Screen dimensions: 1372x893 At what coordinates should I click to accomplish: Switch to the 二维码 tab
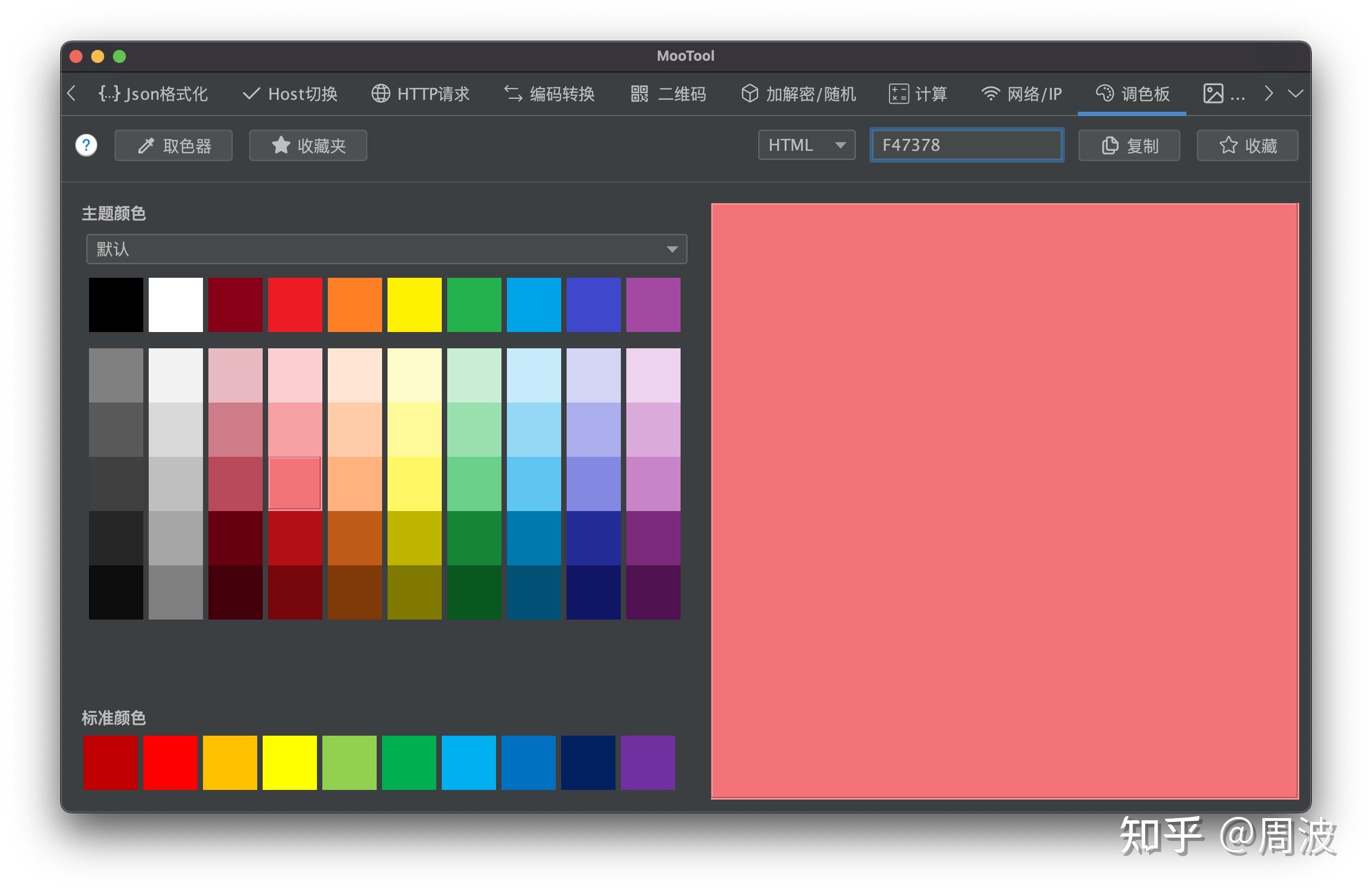(x=668, y=93)
